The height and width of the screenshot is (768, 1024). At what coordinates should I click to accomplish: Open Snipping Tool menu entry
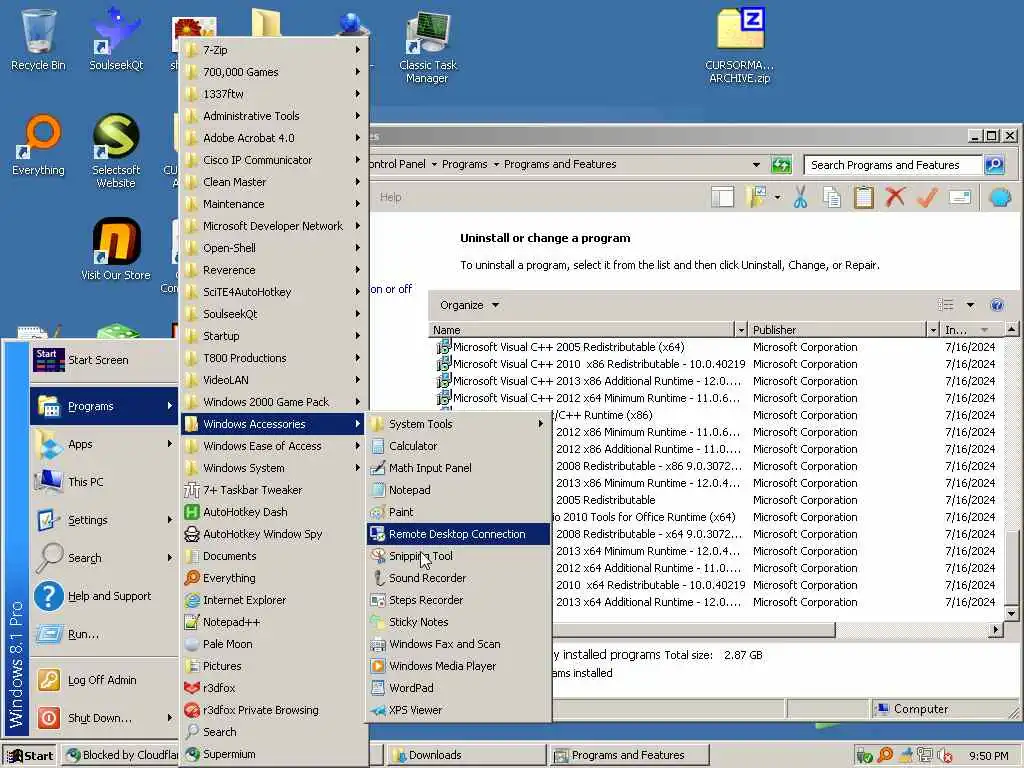[458, 556]
